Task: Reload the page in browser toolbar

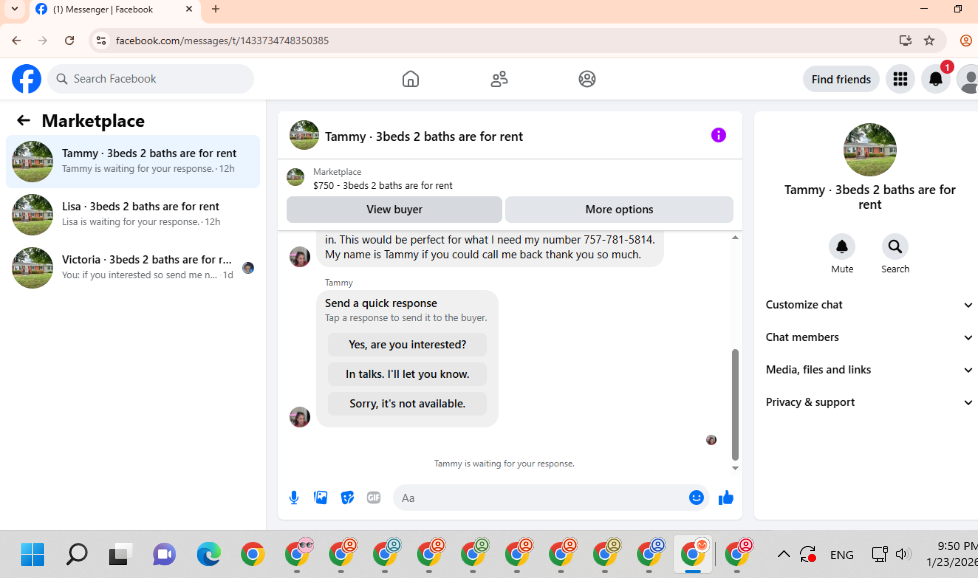Action: pos(69,41)
